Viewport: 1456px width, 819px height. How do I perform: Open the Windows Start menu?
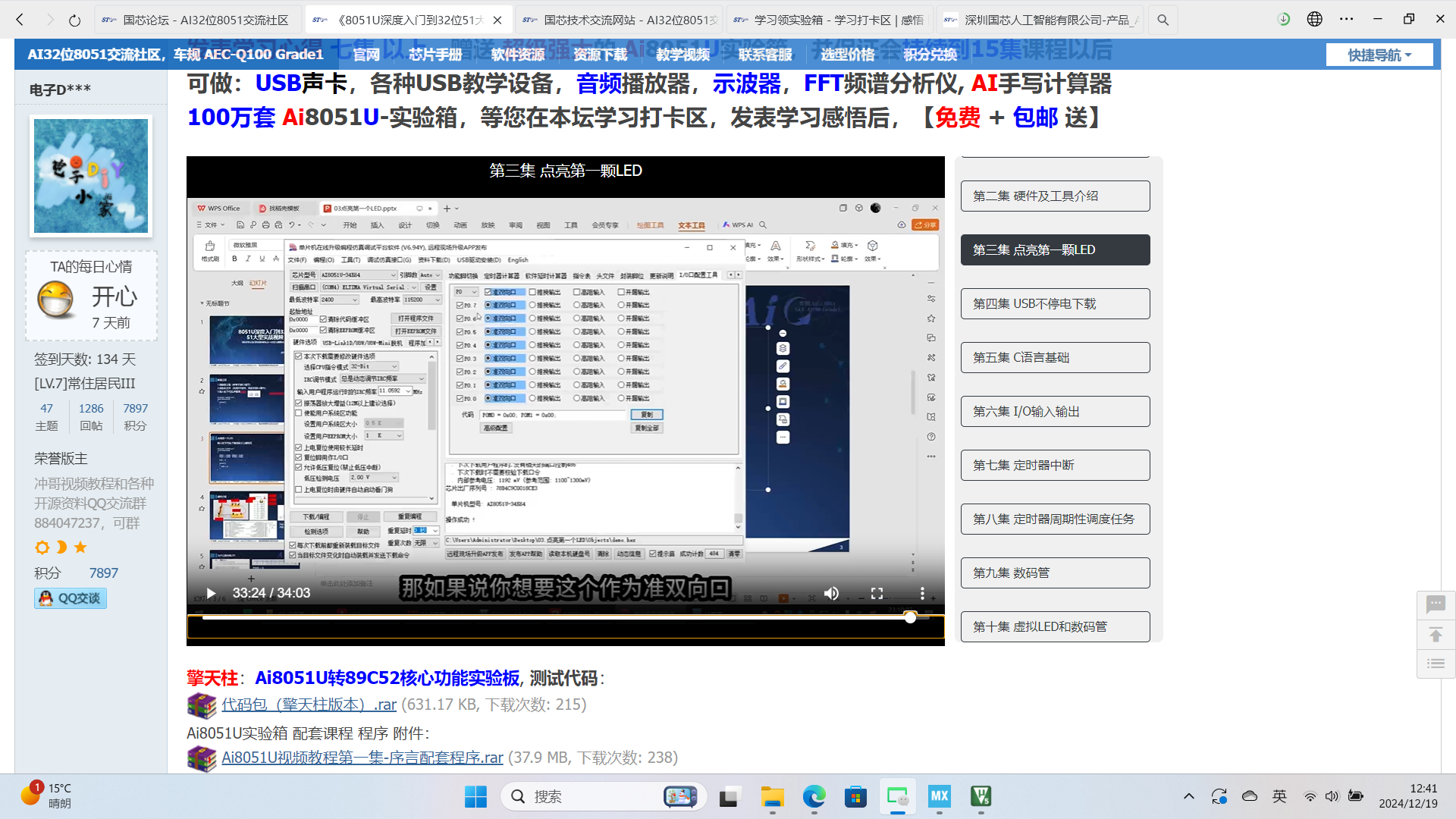tap(475, 796)
